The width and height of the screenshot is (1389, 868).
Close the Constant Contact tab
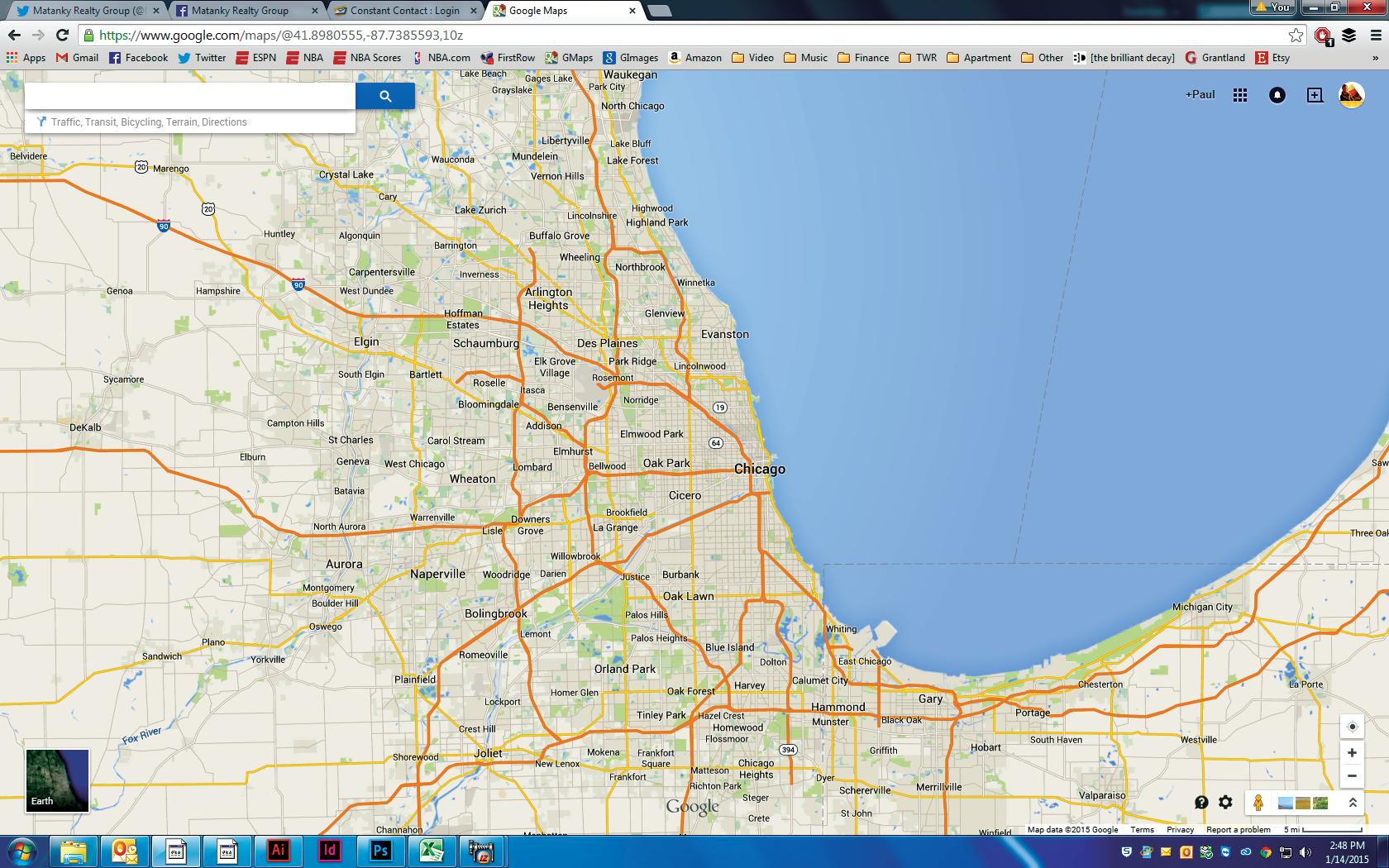474,11
